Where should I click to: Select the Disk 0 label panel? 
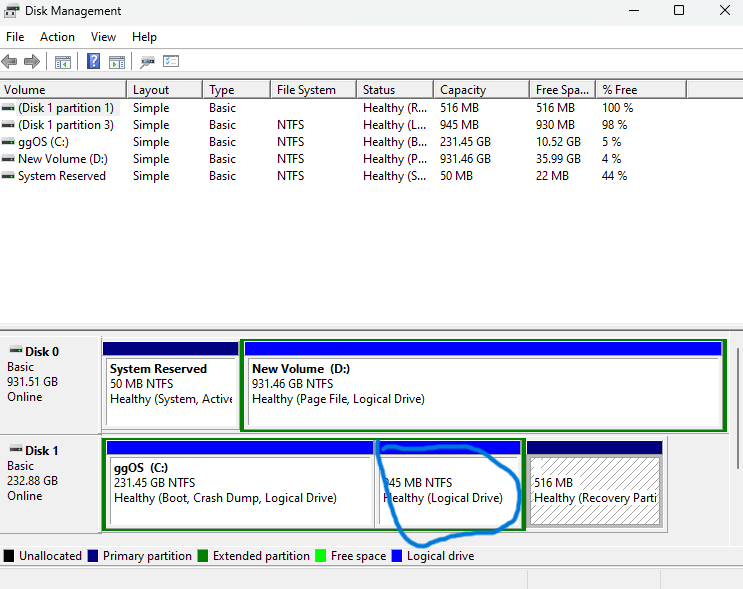[x=50, y=385]
